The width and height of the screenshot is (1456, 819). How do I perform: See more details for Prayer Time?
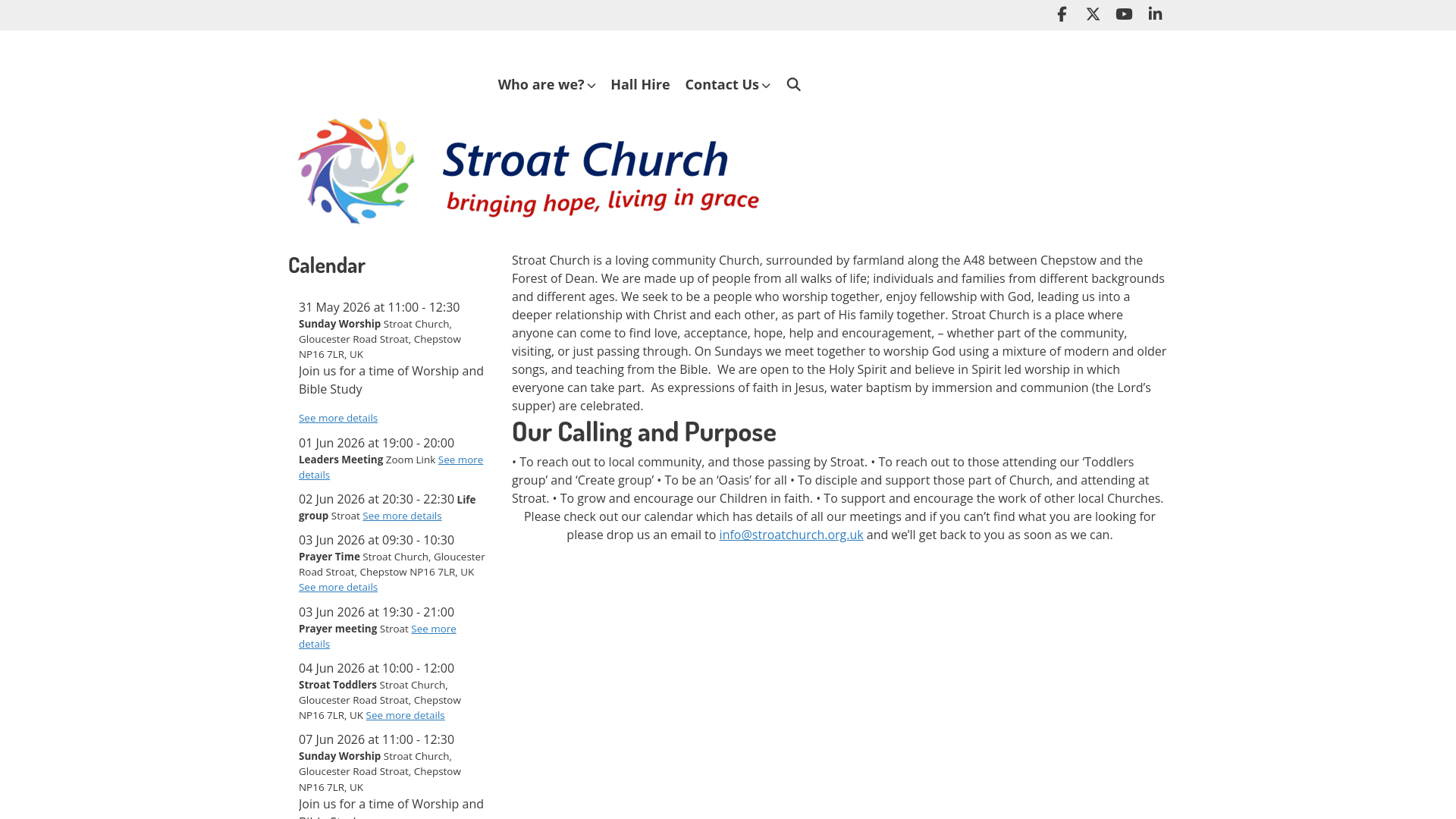point(338,587)
